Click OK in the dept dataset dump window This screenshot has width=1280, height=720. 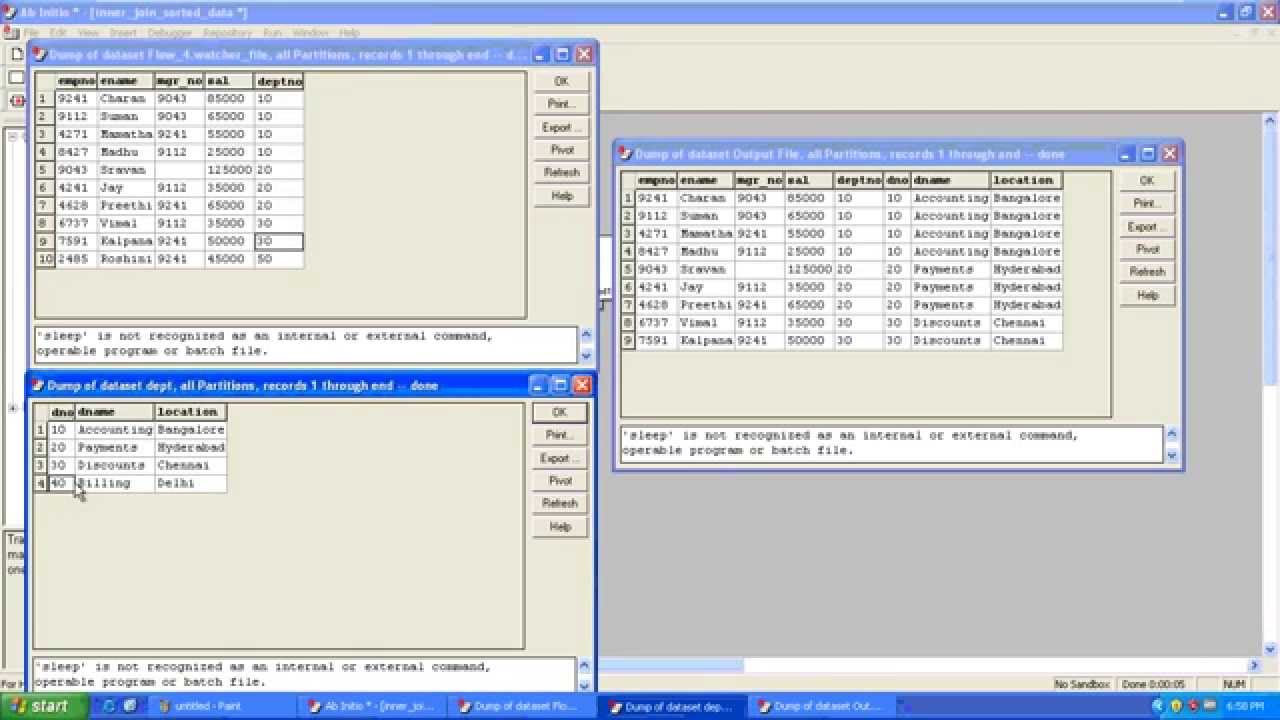click(559, 412)
